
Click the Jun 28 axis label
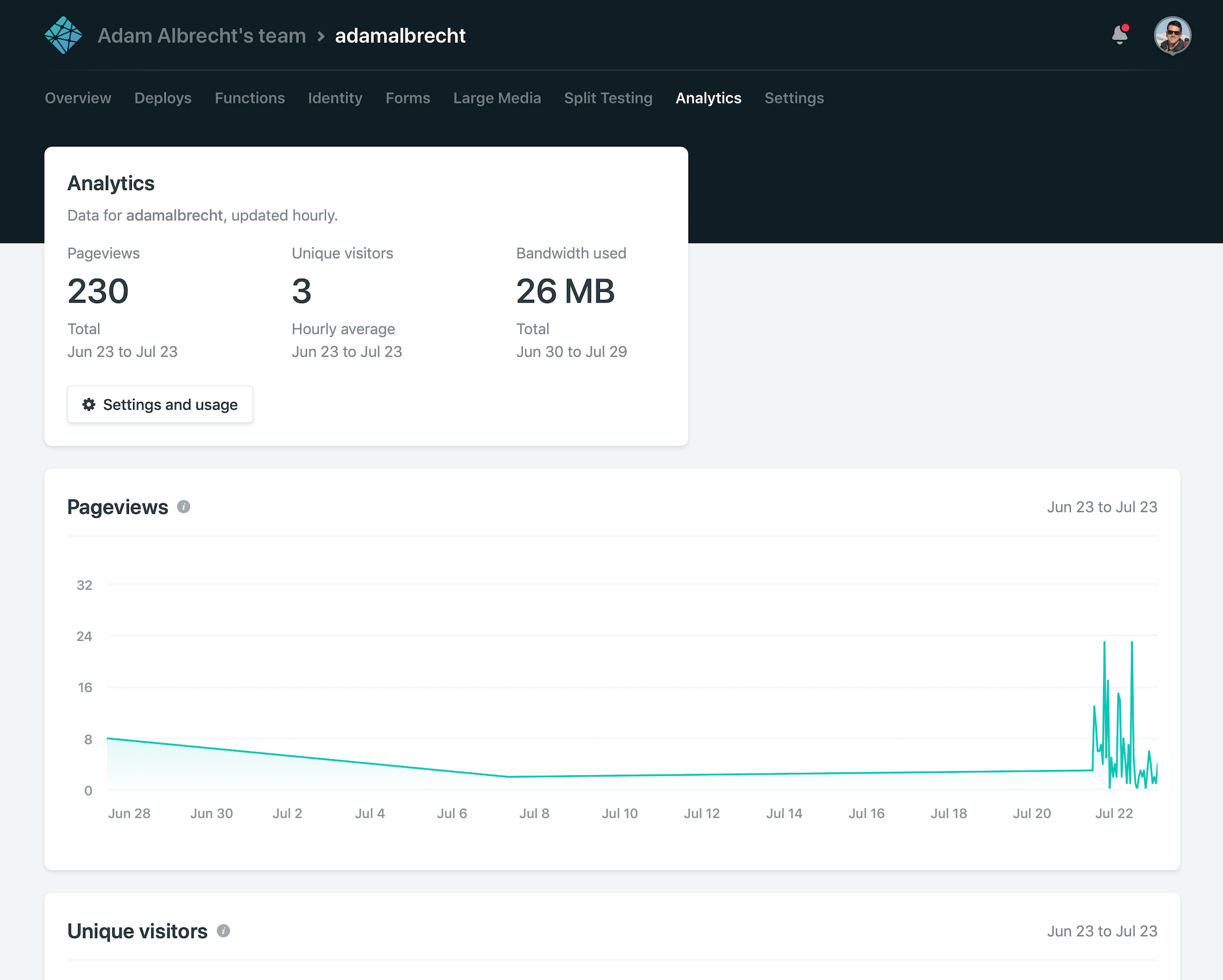click(129, 814)
